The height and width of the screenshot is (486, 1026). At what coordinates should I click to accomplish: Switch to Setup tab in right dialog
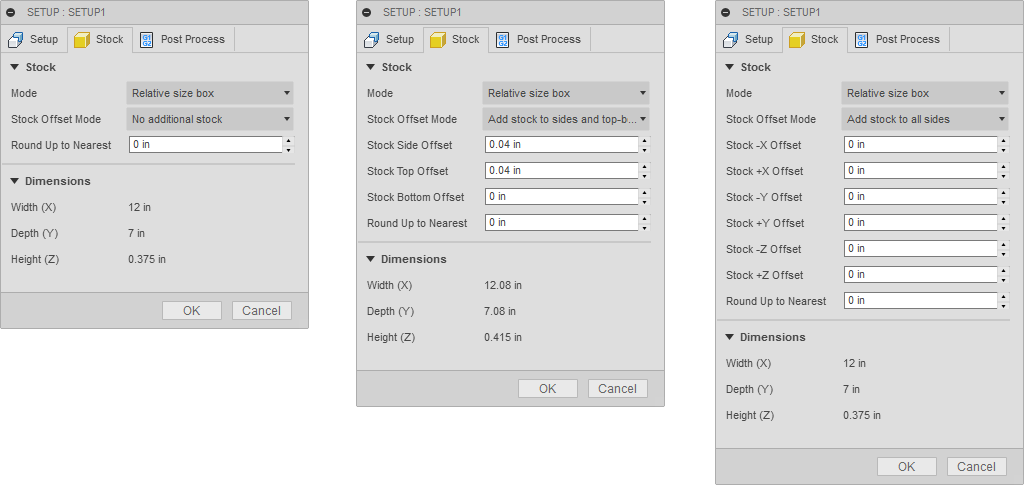pyautogui.click(x=749, y=39)
